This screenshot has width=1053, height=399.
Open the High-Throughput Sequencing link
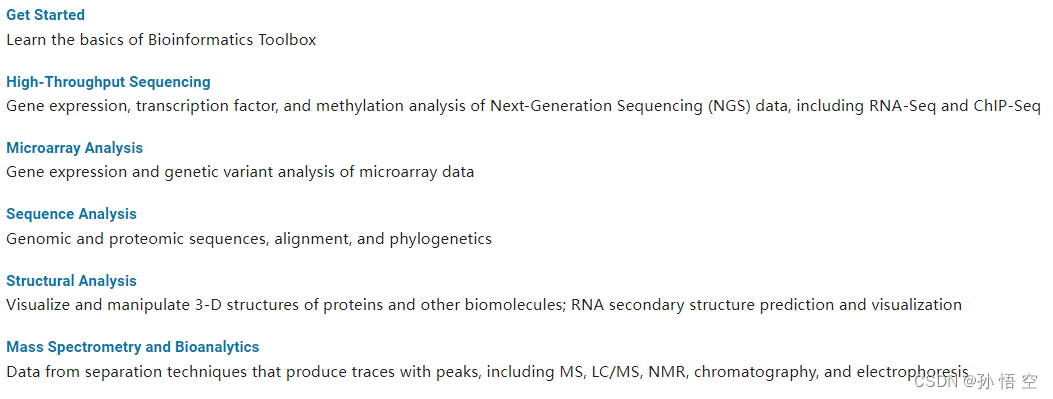[108, 82]
